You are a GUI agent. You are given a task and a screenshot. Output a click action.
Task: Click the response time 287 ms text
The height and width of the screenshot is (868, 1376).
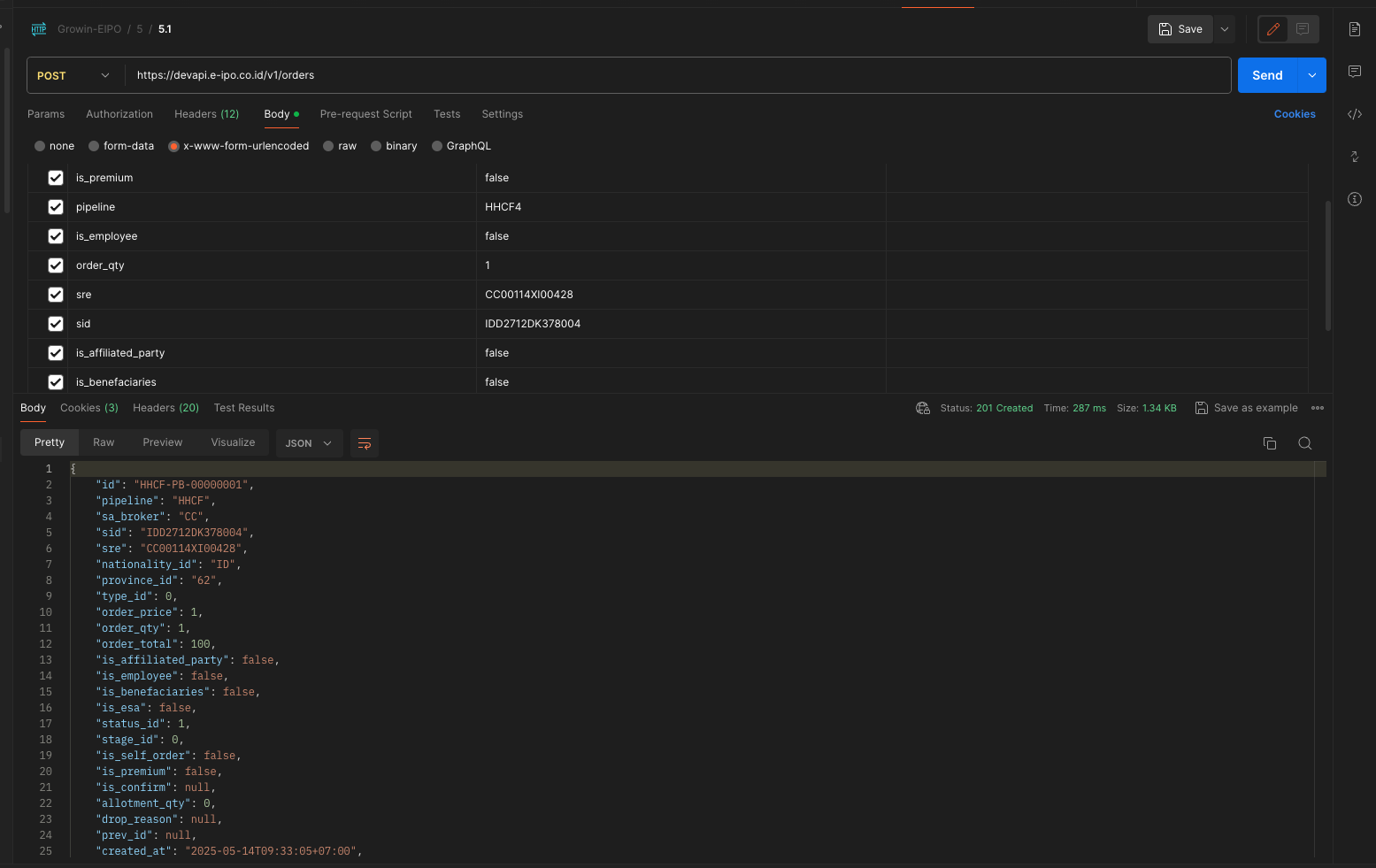coord(1089,408)
